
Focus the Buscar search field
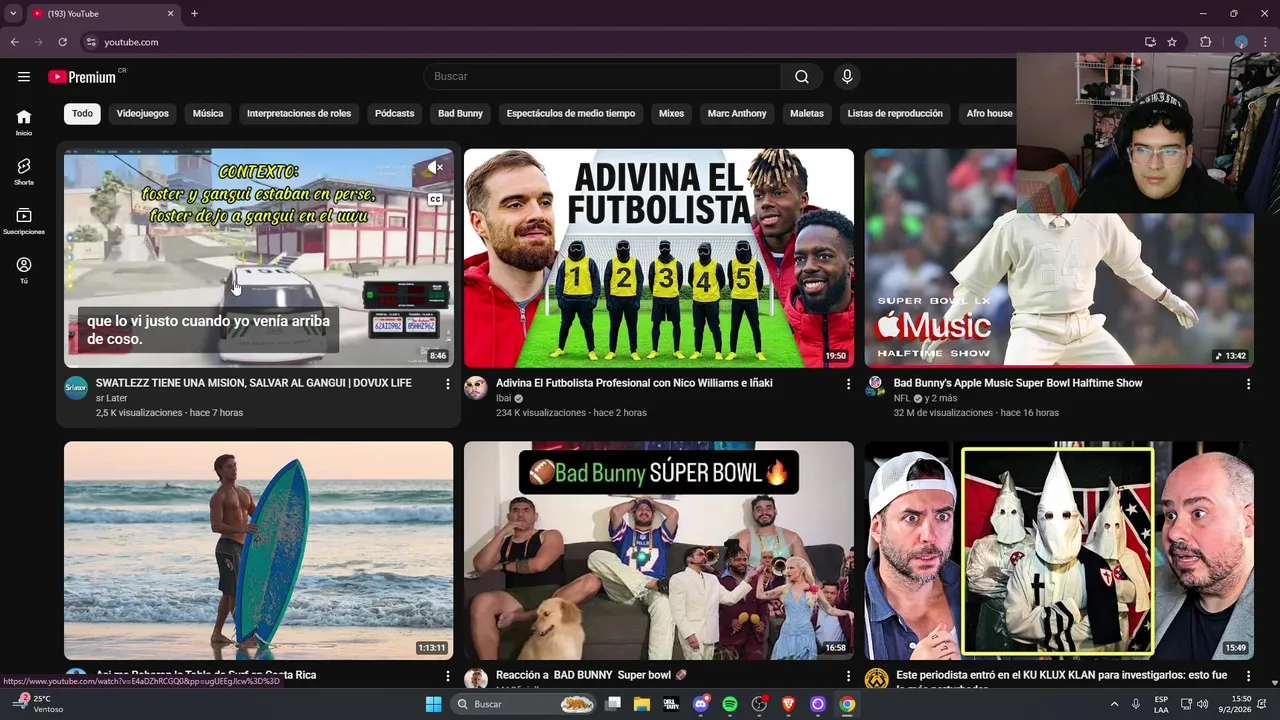tap(603, 77)
